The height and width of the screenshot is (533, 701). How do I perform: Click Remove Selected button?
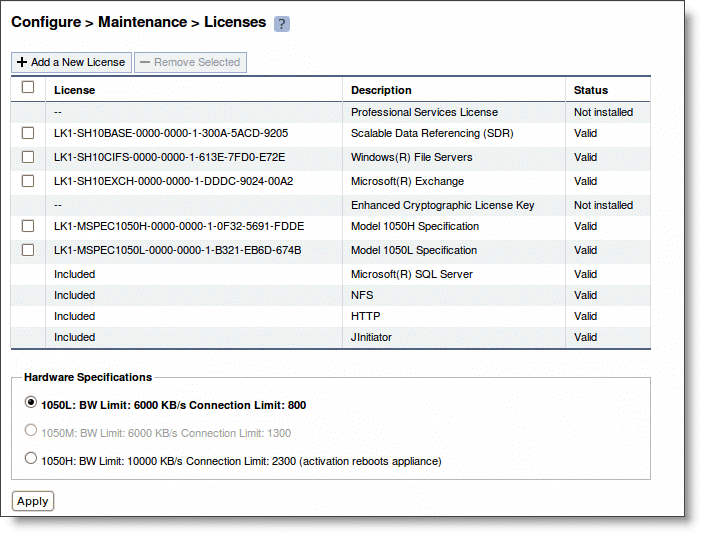tap(190, 62)
